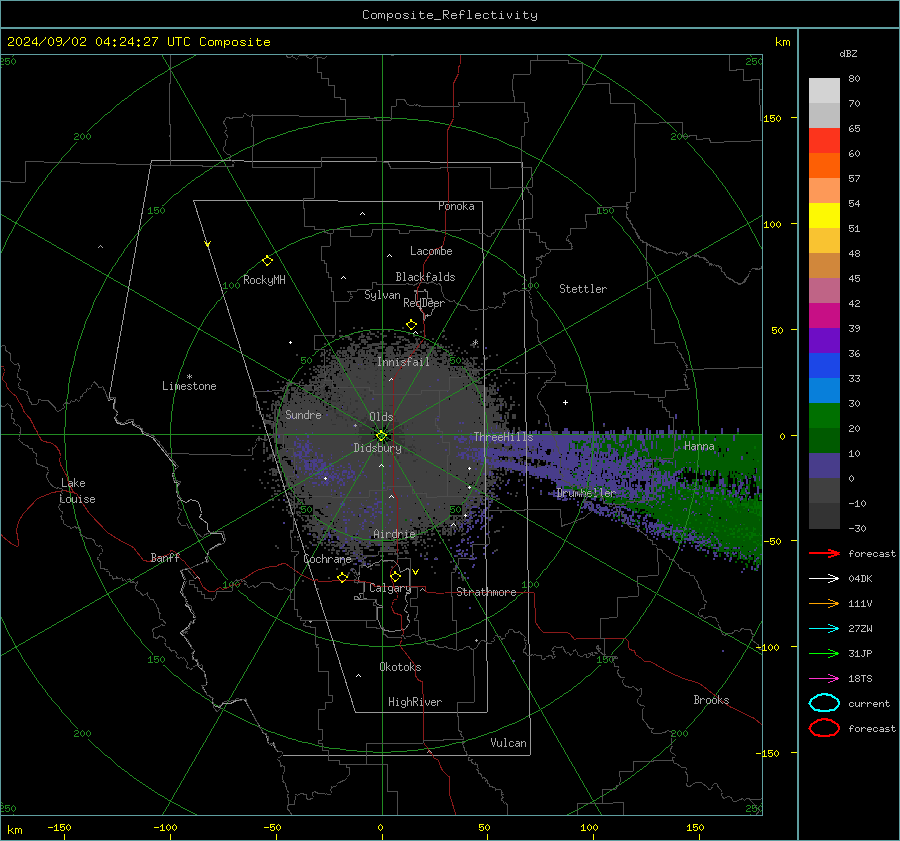Click the lightest gray 70-80 dBZ swatch
The height and width of the screenshot is (841, 900).
[x=824, y=91]
